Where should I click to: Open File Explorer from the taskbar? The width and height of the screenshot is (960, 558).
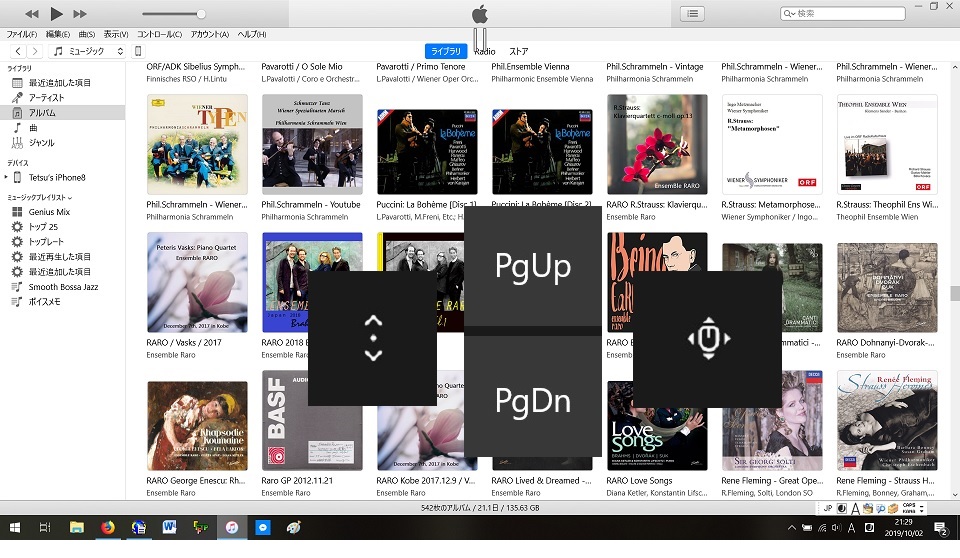point(77,527)
